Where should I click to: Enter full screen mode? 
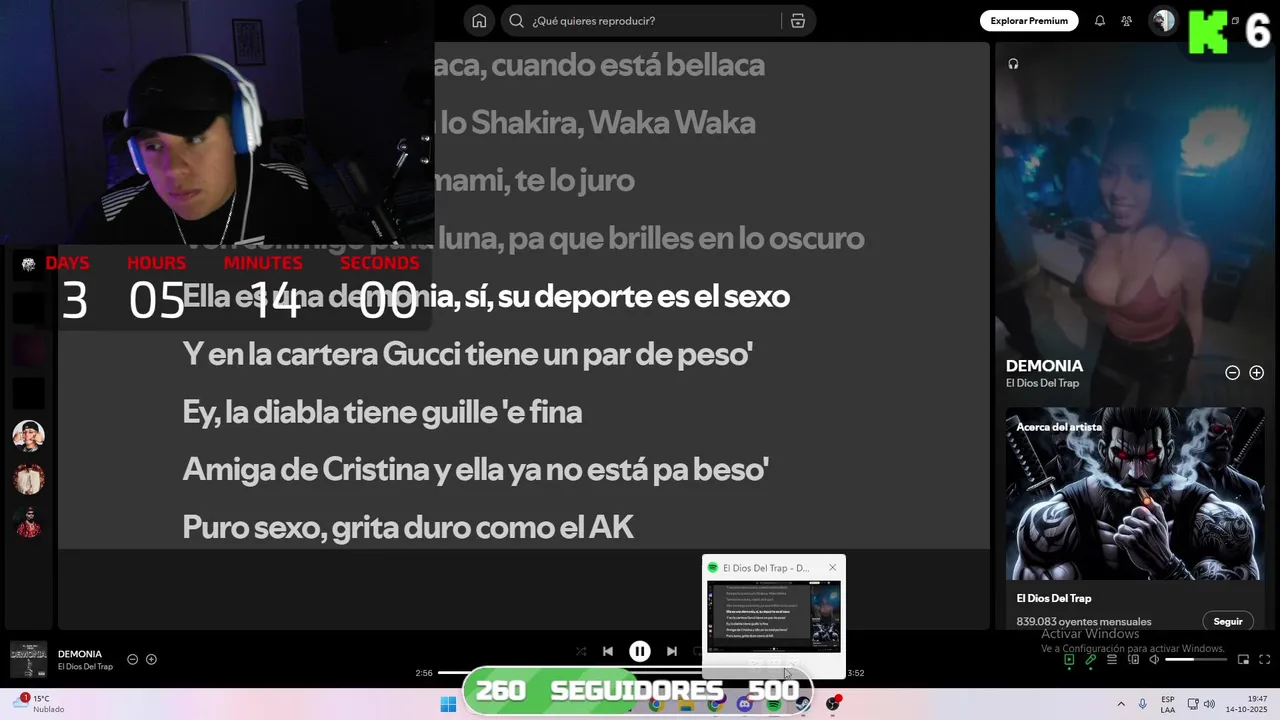[1264, 659]
